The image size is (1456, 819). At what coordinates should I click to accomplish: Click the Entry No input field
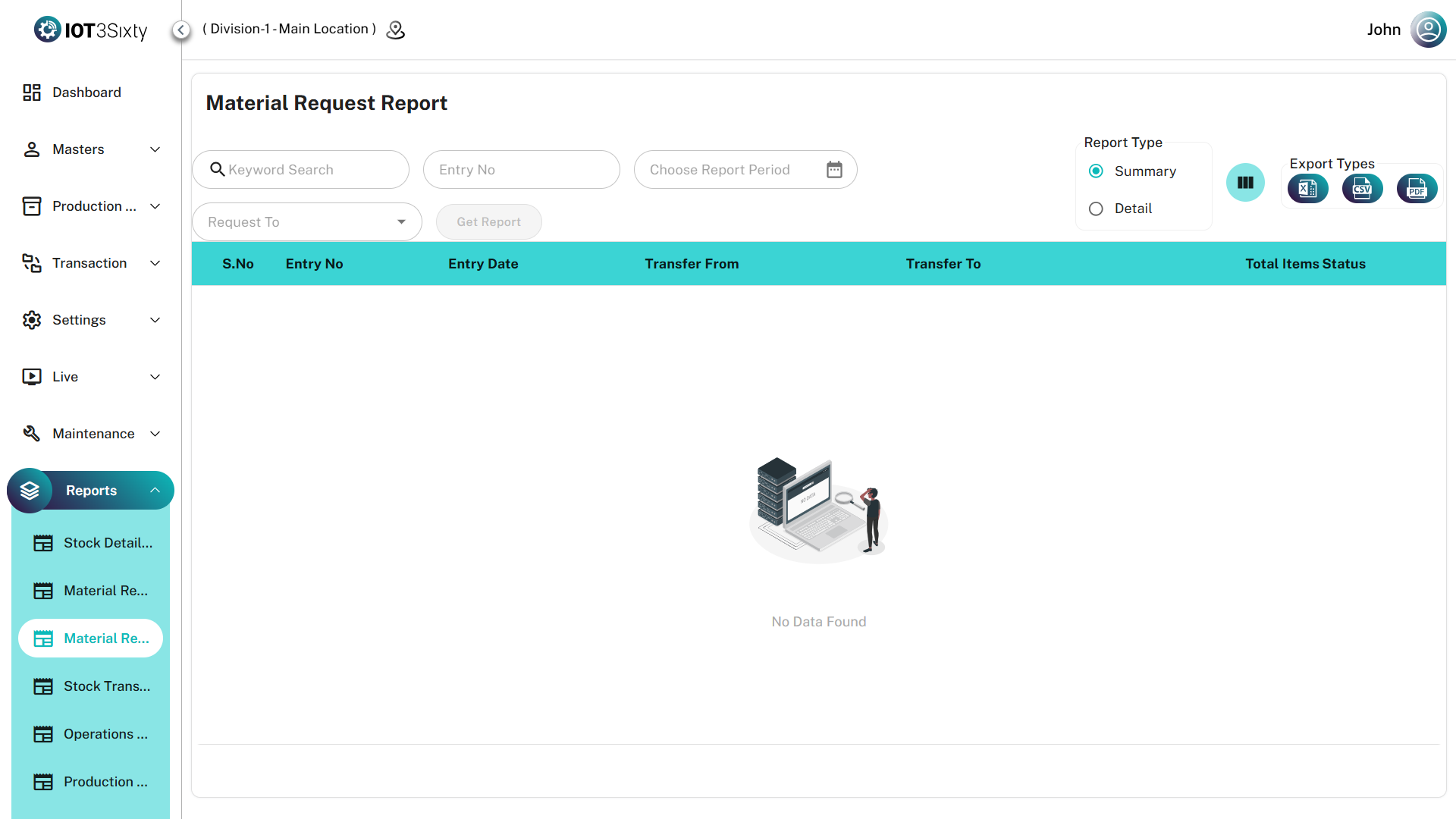(521, 170)
